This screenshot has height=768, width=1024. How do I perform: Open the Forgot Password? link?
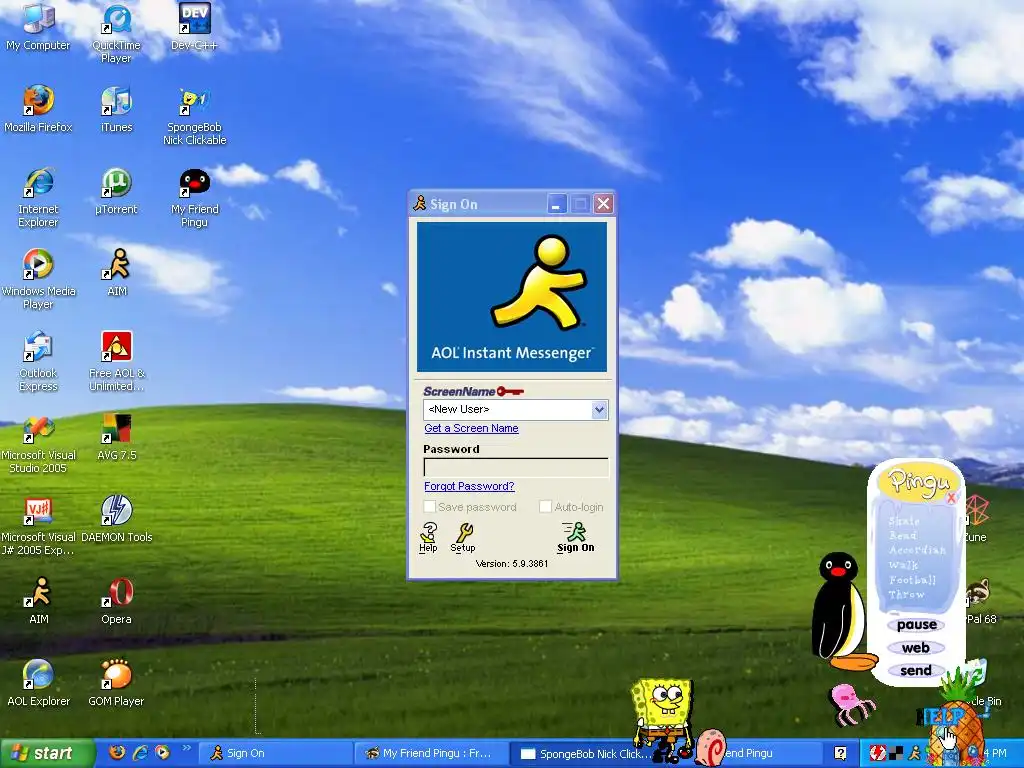[x=469, y=487]
